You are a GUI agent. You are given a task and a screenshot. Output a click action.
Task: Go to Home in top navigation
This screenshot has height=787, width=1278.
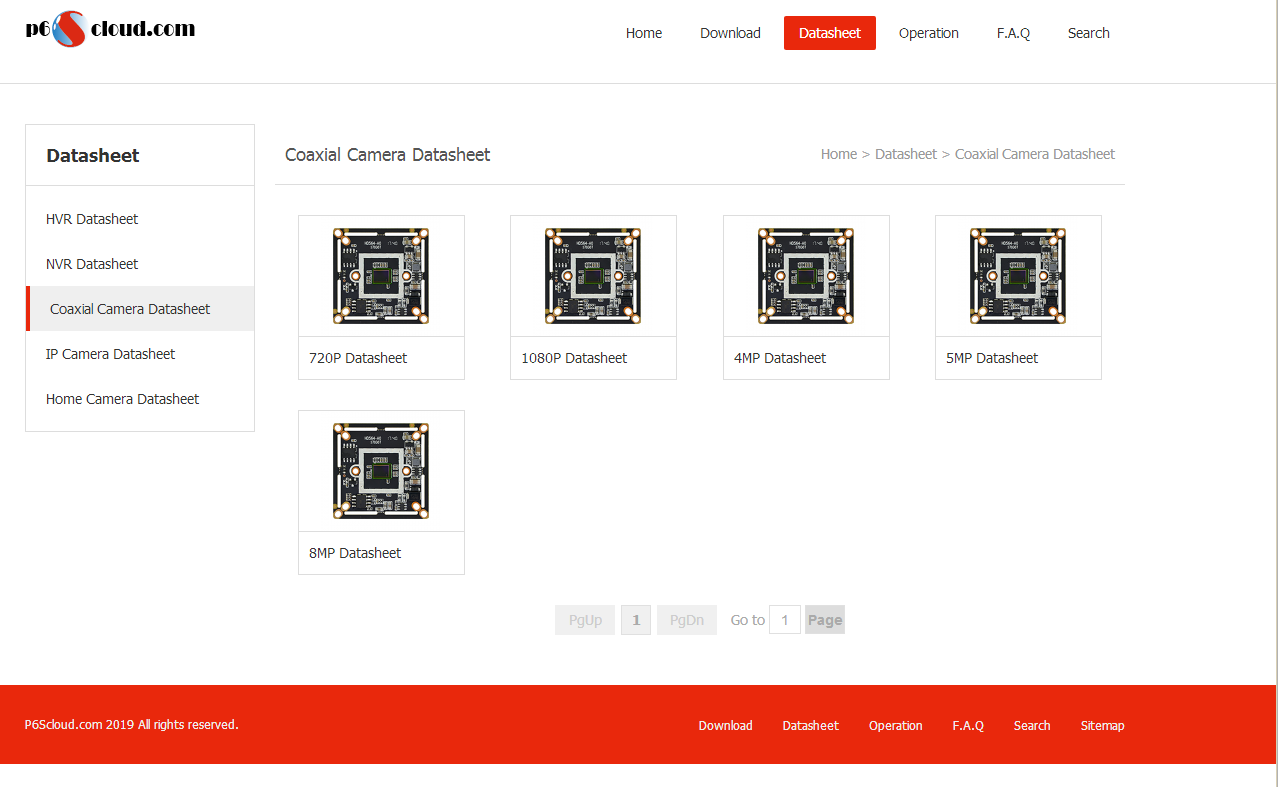pos(643,33)
